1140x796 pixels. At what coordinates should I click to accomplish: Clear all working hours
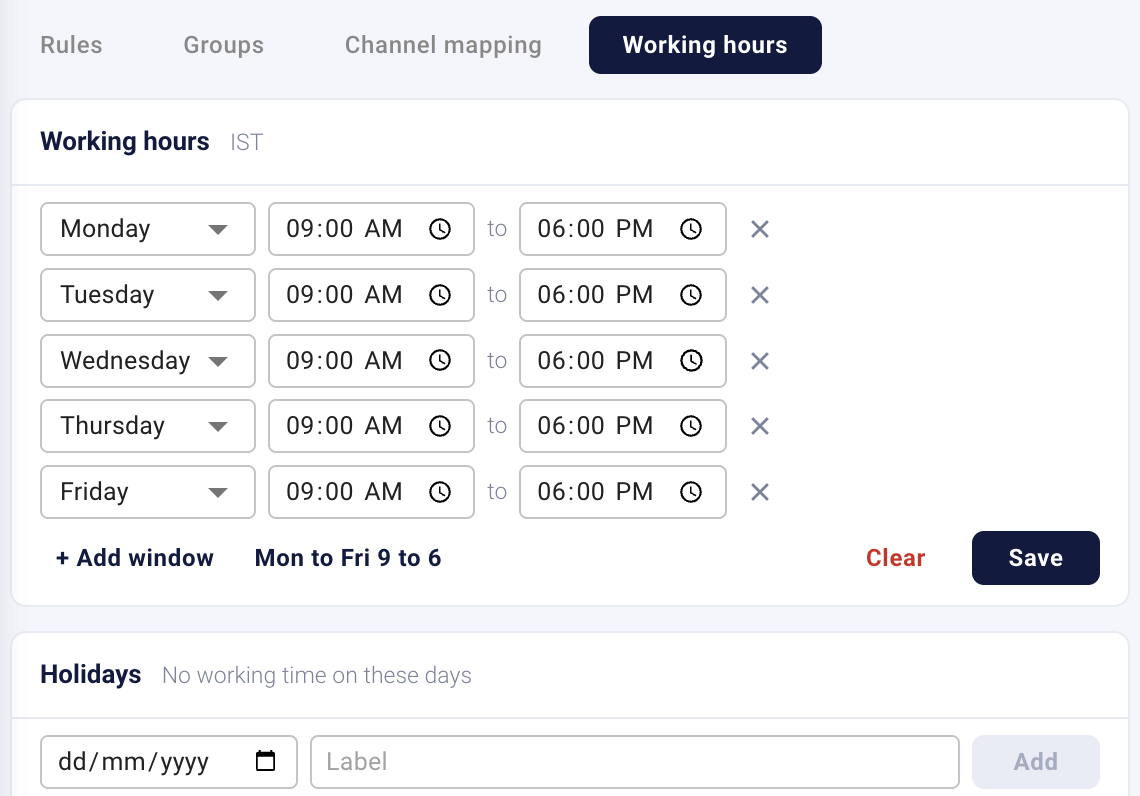(x=896, y=558)
